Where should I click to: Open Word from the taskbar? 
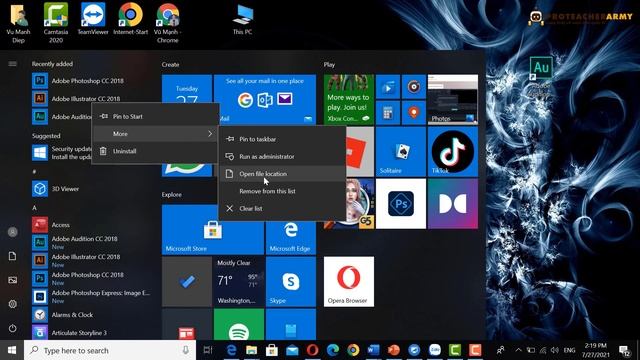[373, 350]
